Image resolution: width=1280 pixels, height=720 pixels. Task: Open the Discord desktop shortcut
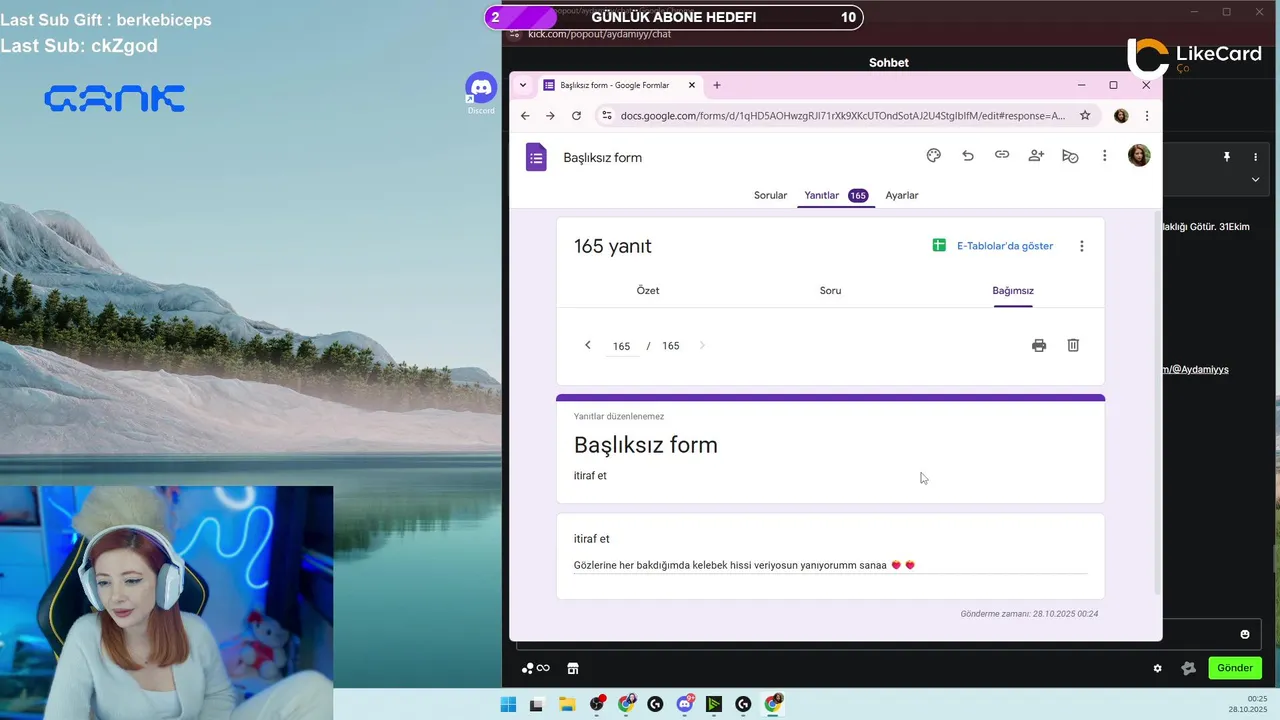click(481, 93)
